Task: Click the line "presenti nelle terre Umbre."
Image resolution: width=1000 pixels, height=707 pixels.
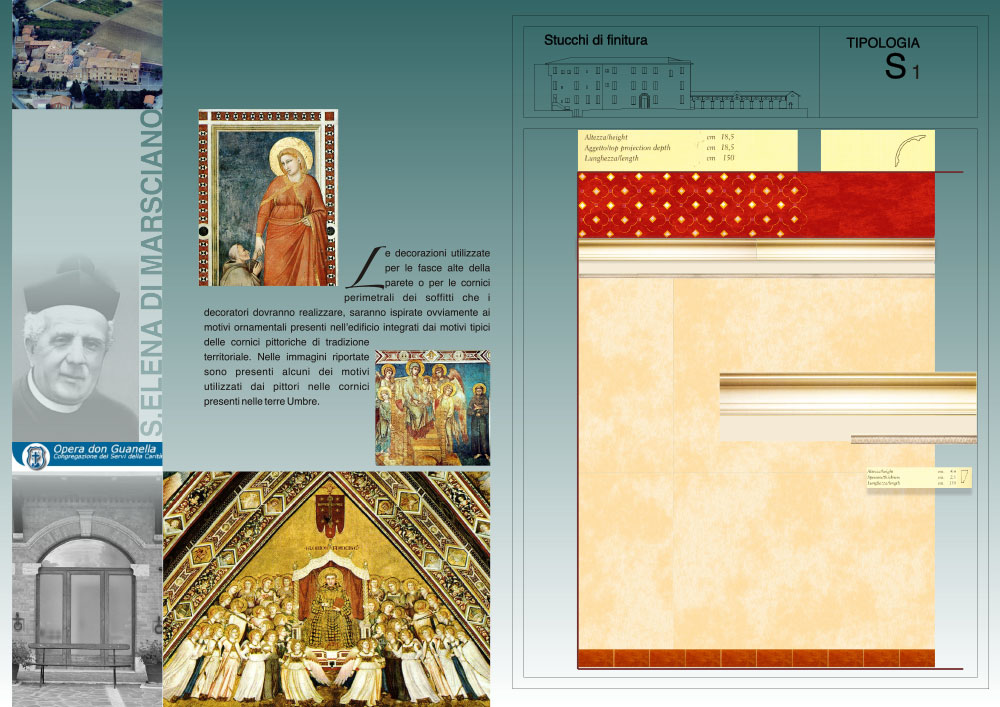Action: pyautogui.click(x=261, y=402)
